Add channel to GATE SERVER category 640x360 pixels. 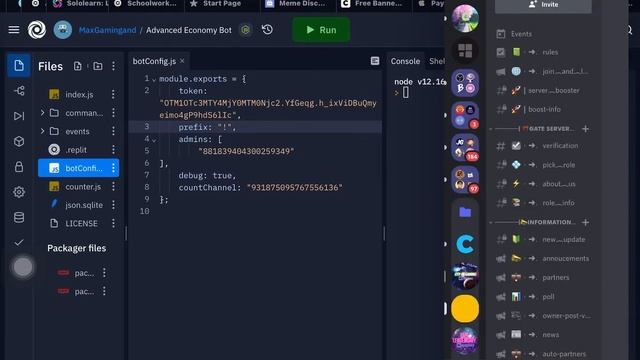(x=586, y=129)
